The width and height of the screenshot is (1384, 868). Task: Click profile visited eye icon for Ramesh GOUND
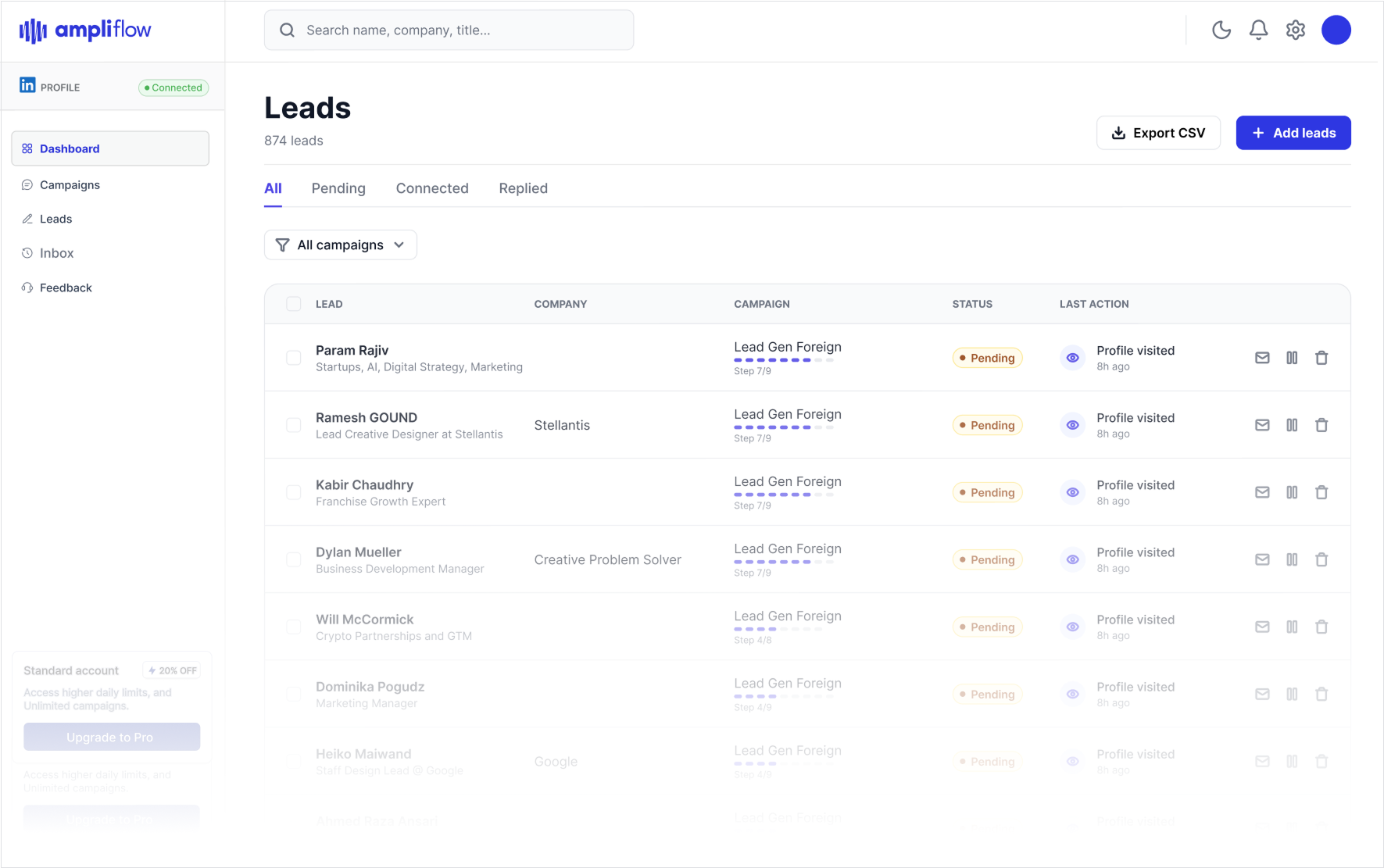click(x=1073, y=425)
